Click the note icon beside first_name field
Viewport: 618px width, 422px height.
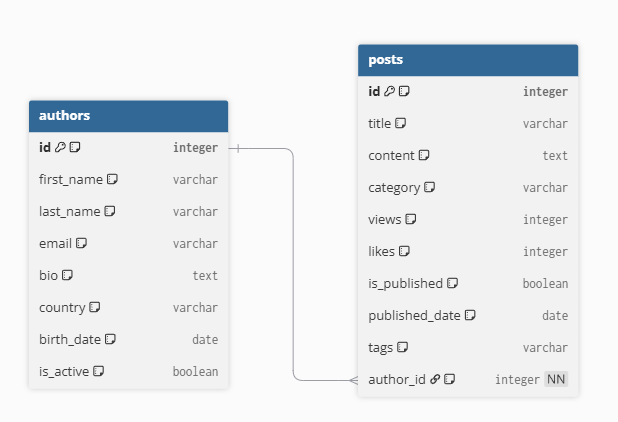coord(113,179)
